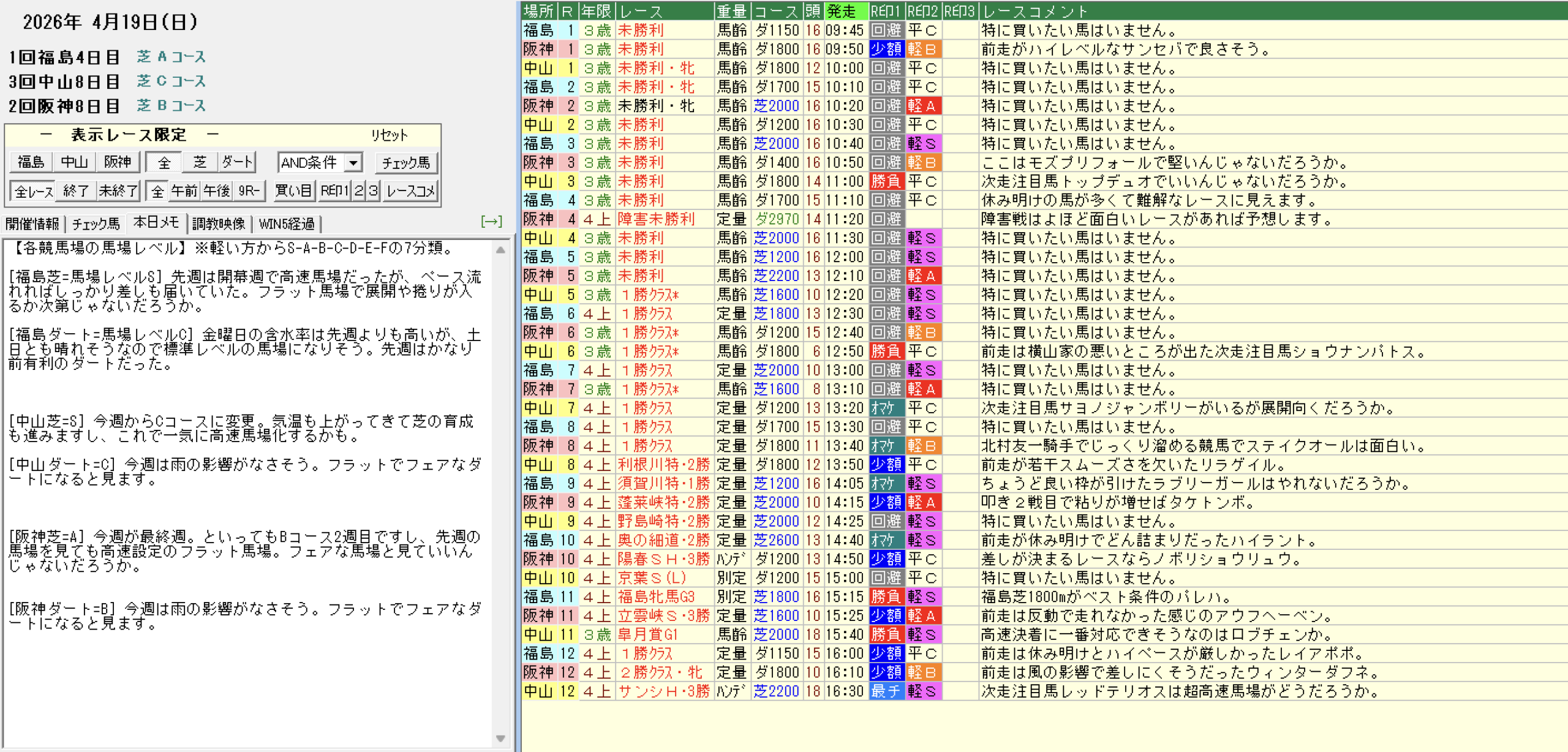Click the 最チ badge in 中山 12R row
1568x752 pixels.
886,691
